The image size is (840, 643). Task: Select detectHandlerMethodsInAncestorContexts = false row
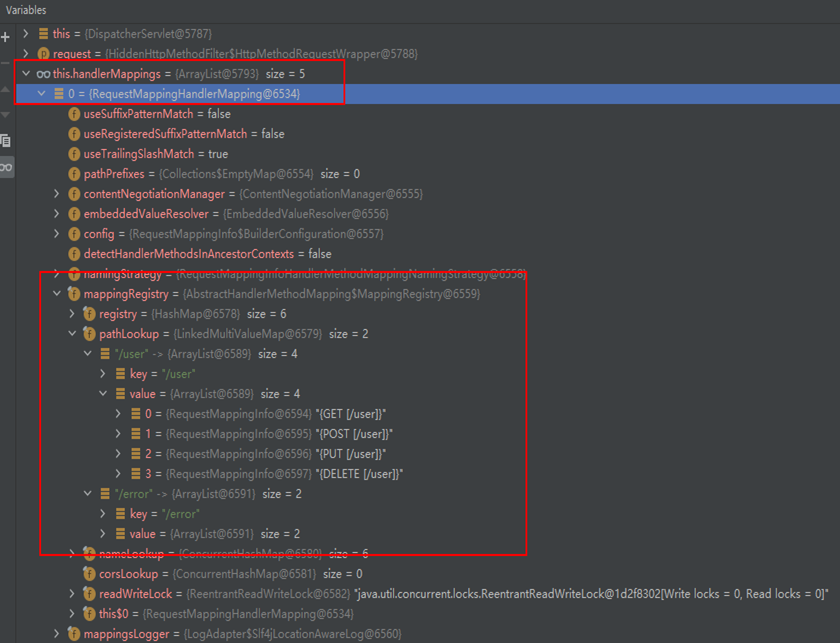pos(428,254)
